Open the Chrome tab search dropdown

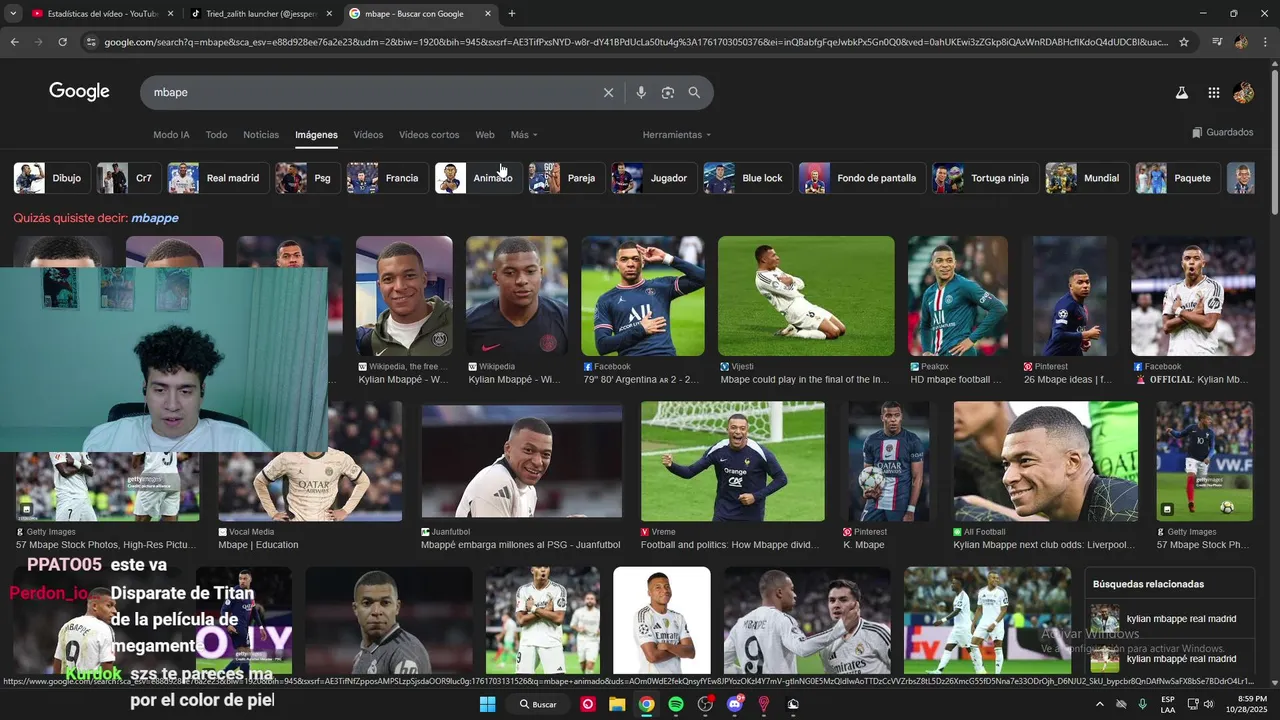click(13, 14)
